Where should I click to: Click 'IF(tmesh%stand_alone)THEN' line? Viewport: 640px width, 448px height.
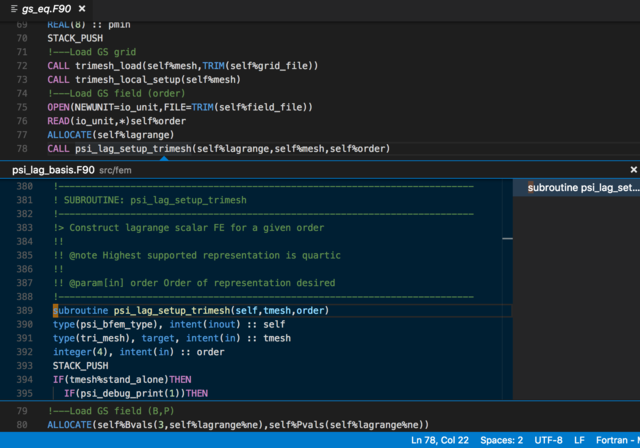[x=122, y=380]
